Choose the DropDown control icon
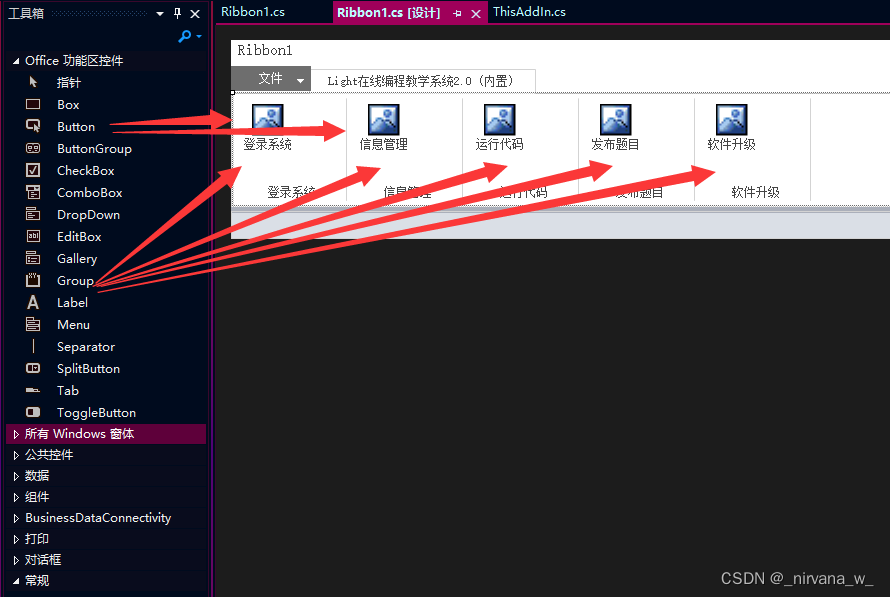Image resolution: width=890 pixels, height=597 pixels. (33, 214)
